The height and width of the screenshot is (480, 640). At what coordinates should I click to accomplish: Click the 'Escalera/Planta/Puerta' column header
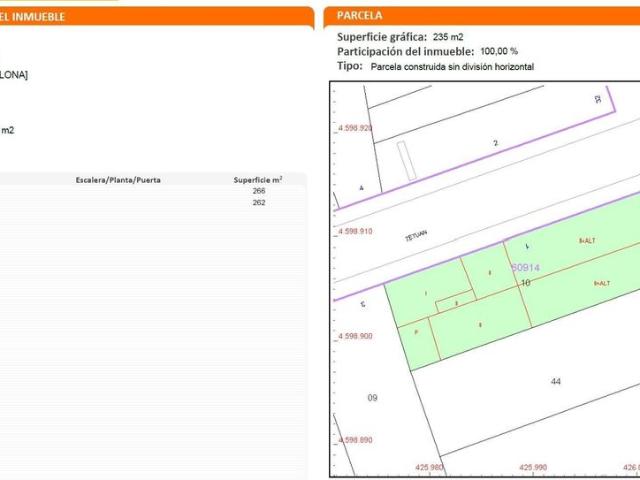(x=118, y=180)
